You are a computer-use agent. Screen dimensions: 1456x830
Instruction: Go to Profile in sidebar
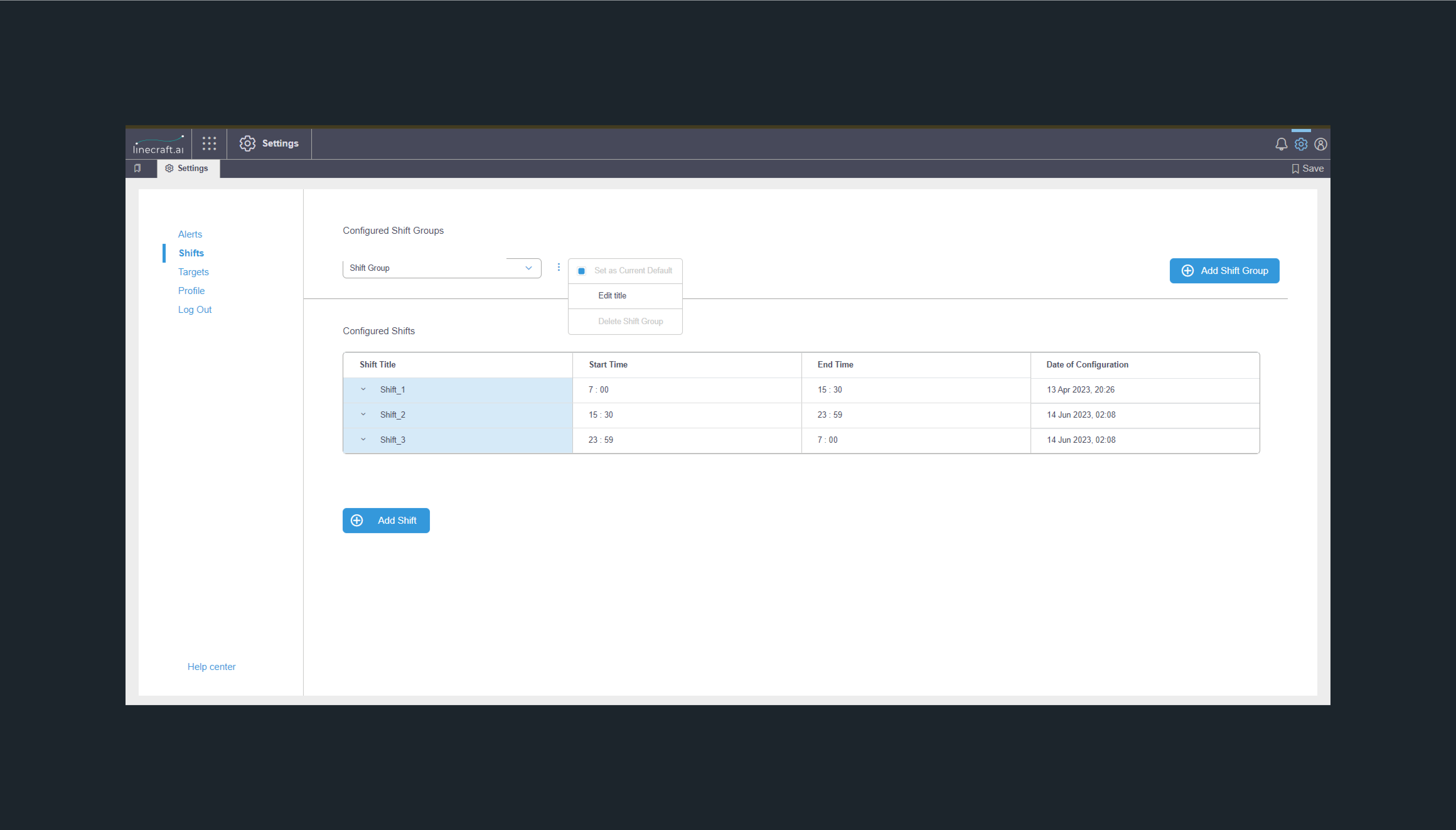(x=191, y=291)
